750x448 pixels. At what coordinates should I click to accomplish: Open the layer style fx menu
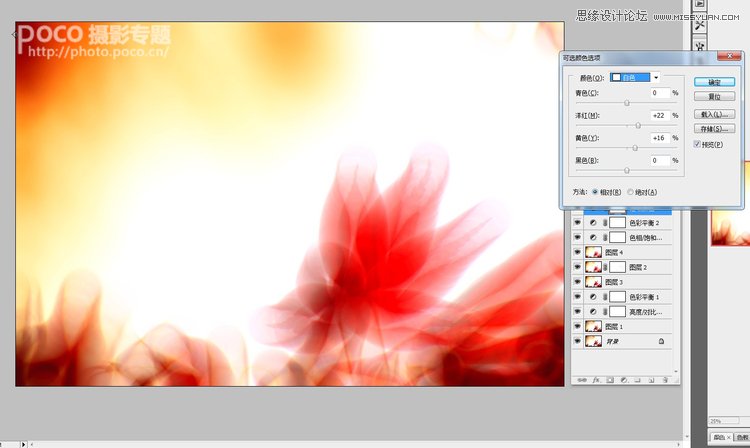pyautogui.click(x=595, y=380)
